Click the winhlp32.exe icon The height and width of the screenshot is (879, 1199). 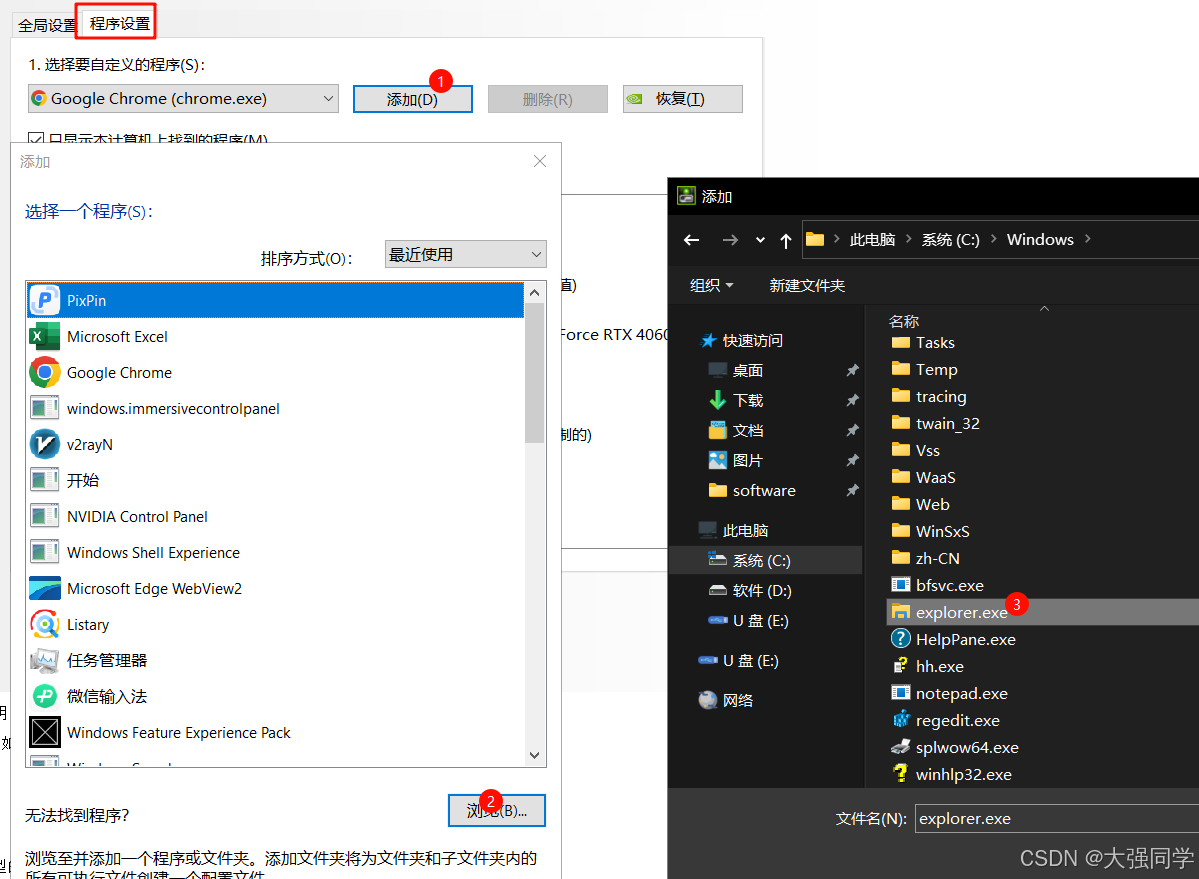click(x=901, y=774)
